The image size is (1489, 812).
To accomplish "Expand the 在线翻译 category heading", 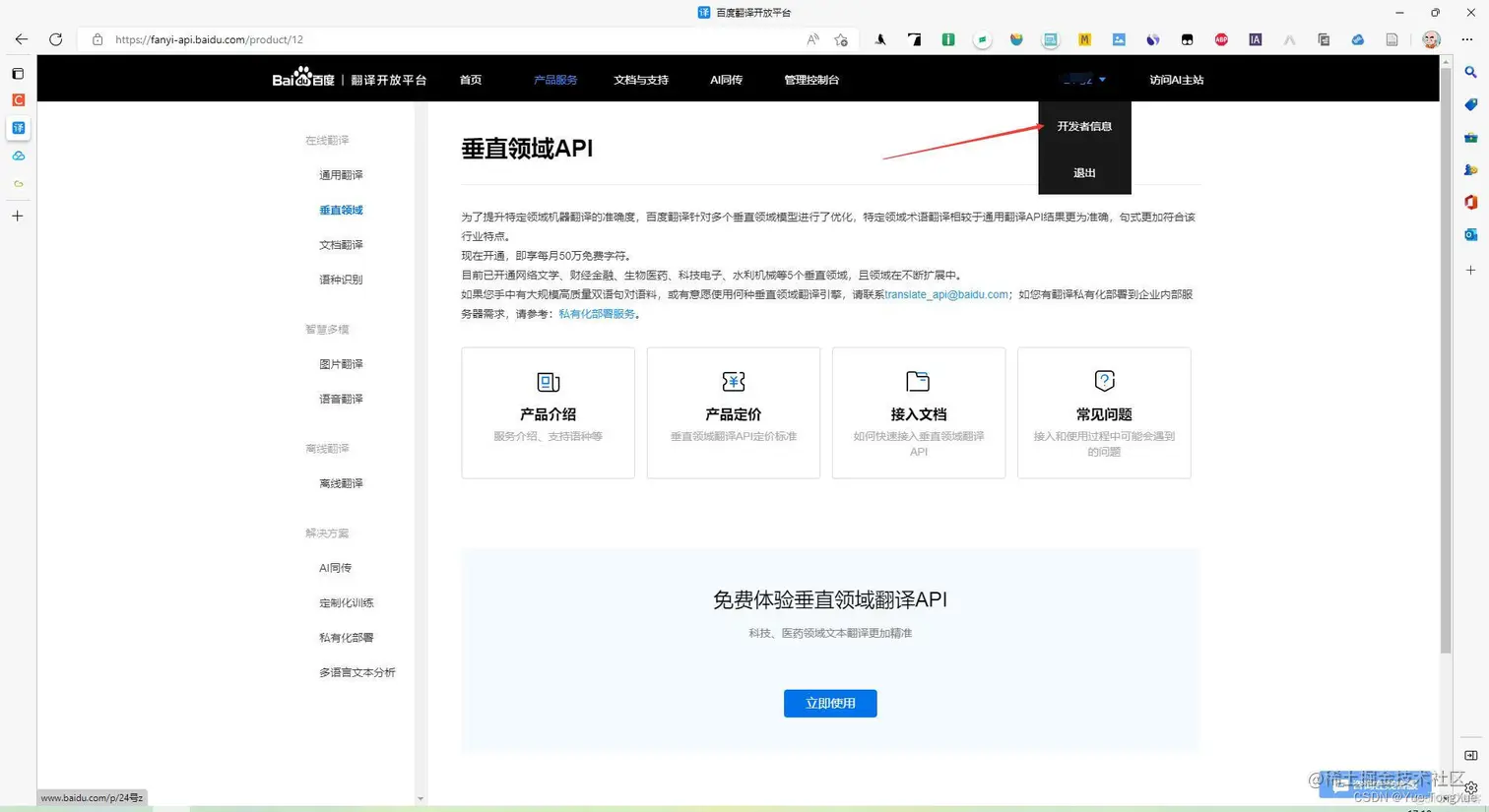I will [327, 140].
